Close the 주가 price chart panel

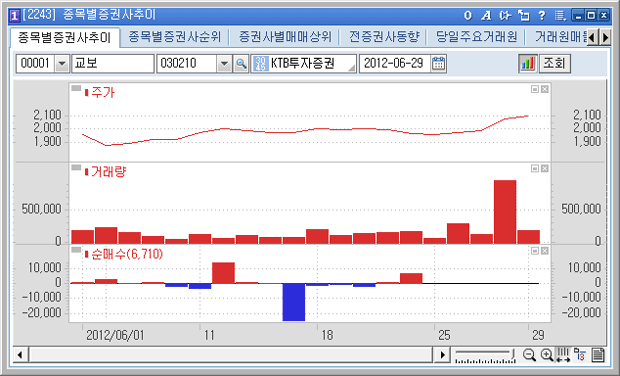point(544,89)
